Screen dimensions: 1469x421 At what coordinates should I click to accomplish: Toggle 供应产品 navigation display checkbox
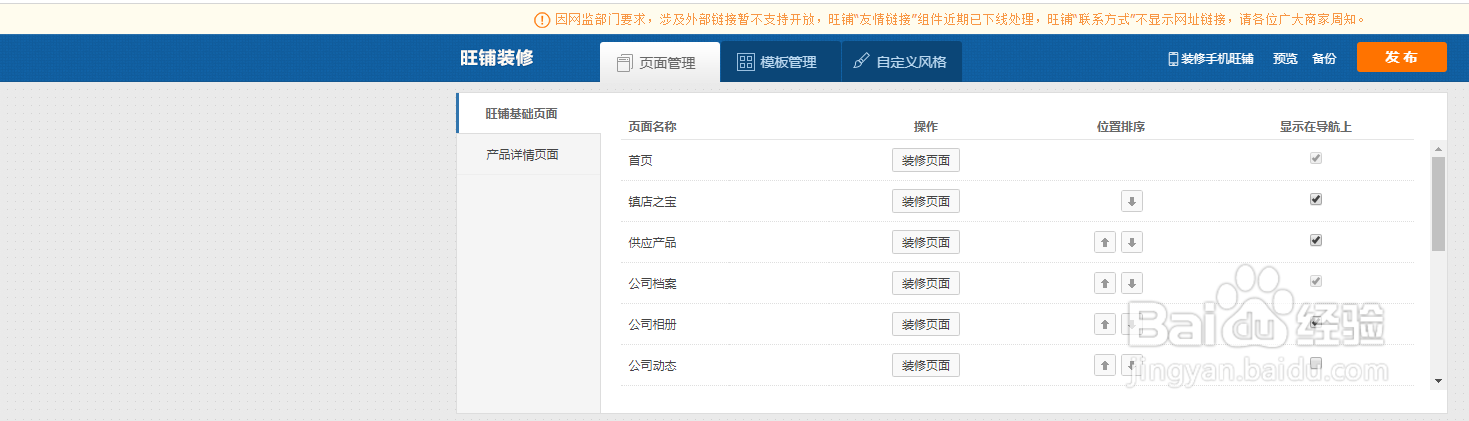point(1316,240)
